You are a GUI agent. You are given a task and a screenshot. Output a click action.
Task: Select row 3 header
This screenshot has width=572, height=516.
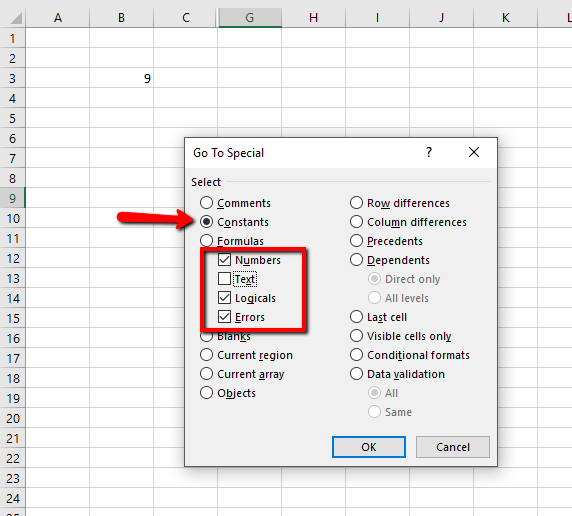(13, 78)
